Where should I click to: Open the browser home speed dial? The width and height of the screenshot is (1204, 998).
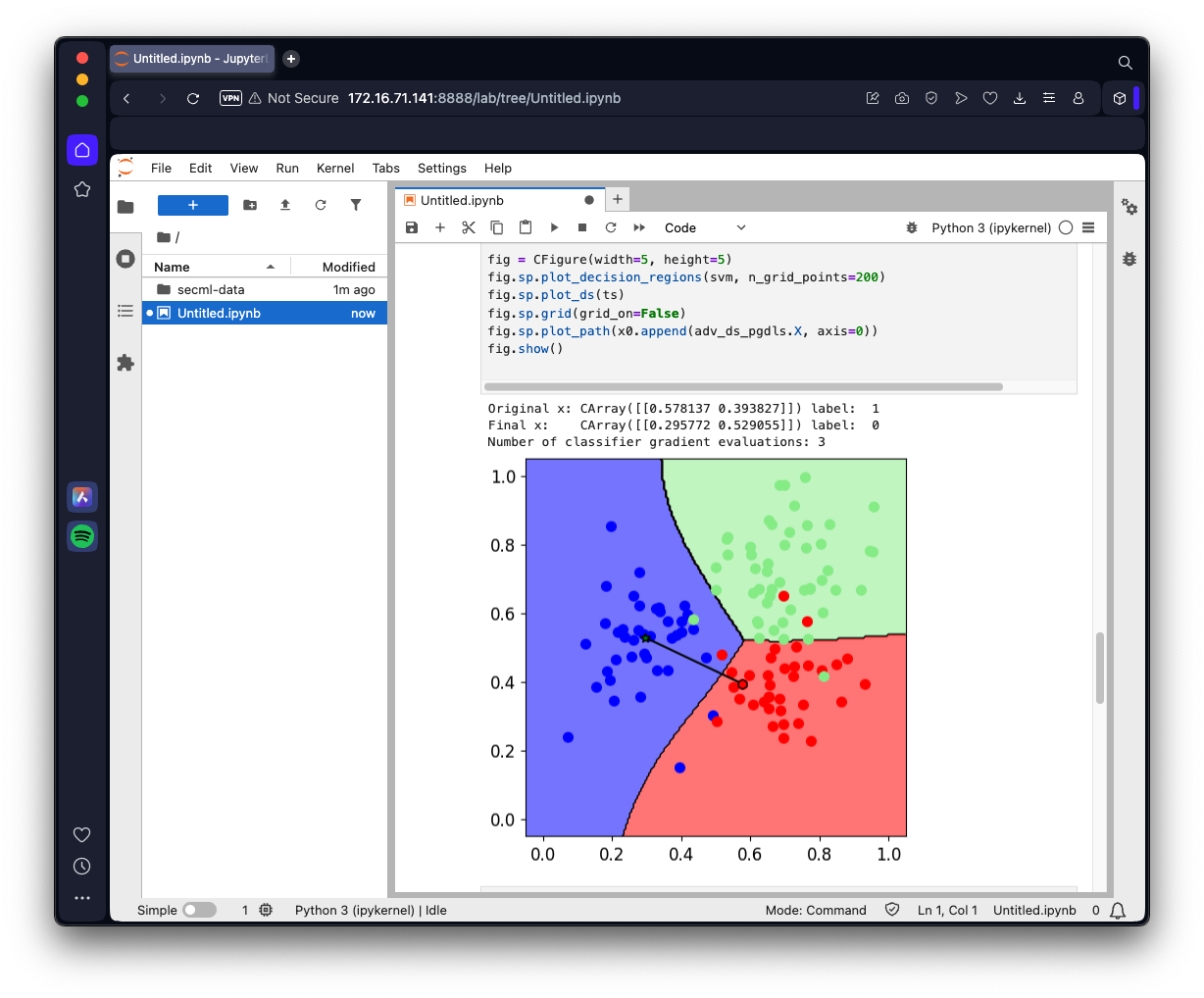(x=82, y=150)
